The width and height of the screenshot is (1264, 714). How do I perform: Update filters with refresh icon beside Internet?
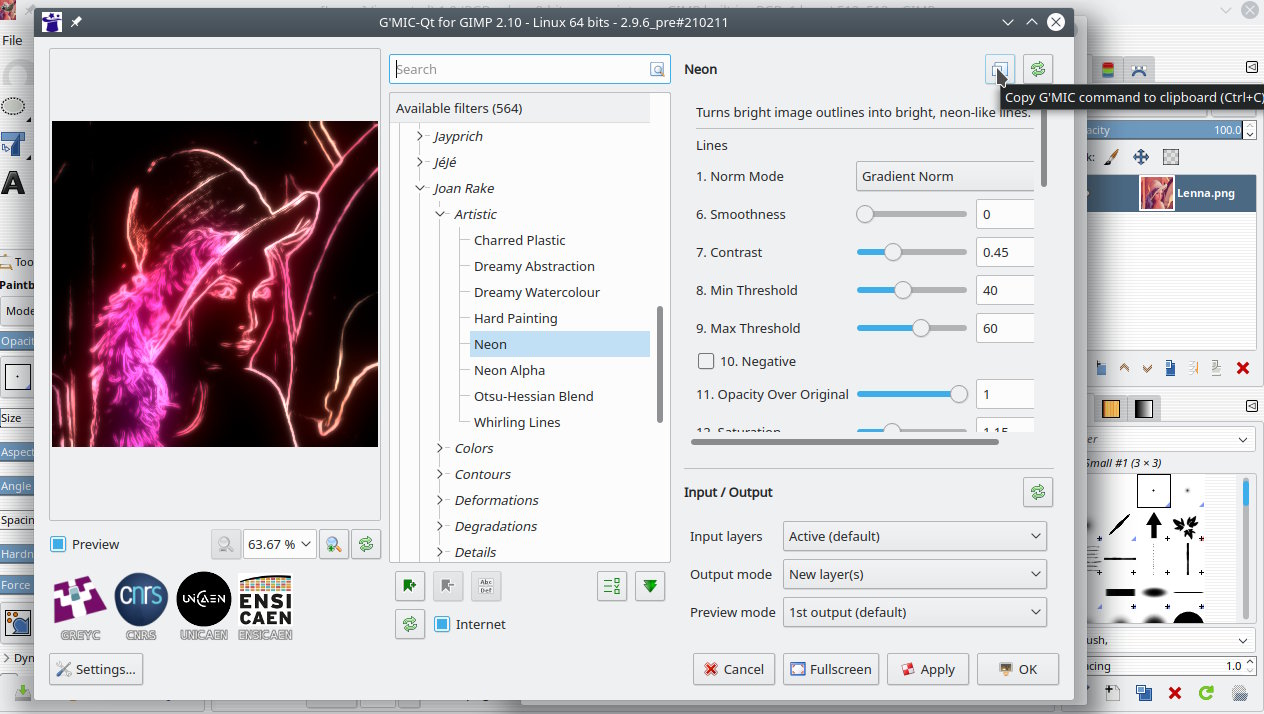[410, 624]
